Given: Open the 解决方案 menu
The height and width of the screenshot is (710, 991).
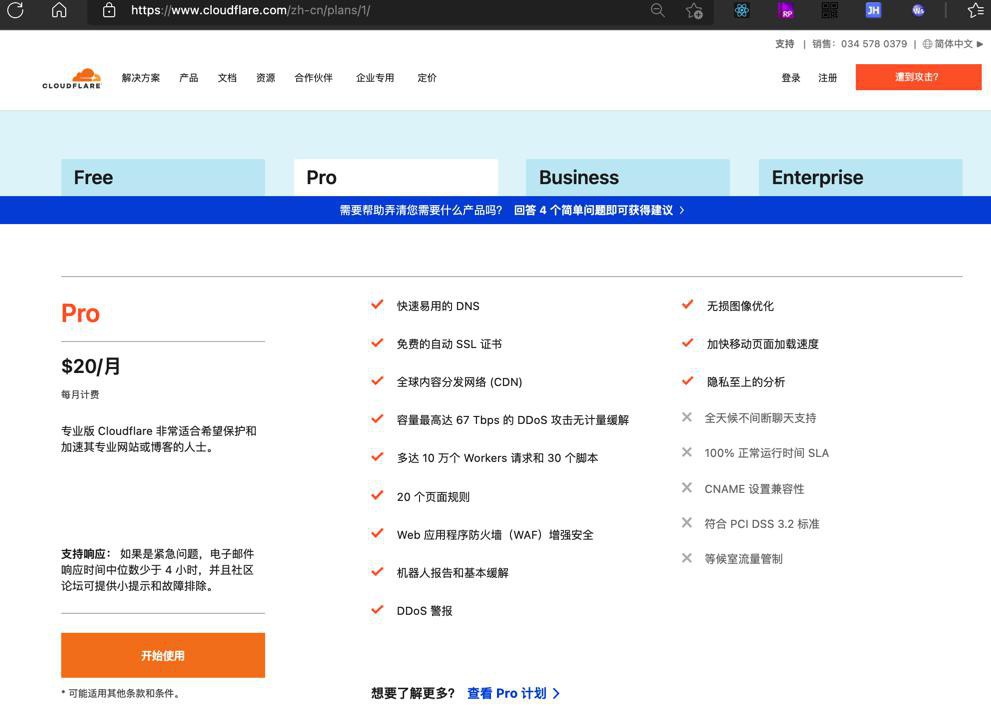Looking at the screenshot, I should point(140,78).
